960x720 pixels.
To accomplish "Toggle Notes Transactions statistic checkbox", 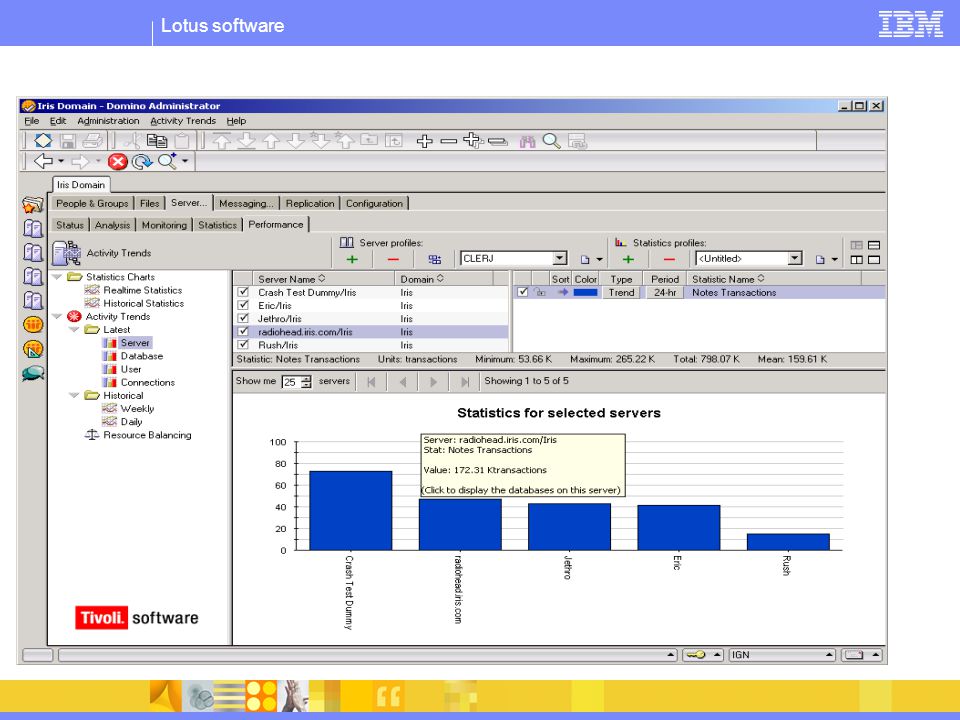I will tap(522, 292).
